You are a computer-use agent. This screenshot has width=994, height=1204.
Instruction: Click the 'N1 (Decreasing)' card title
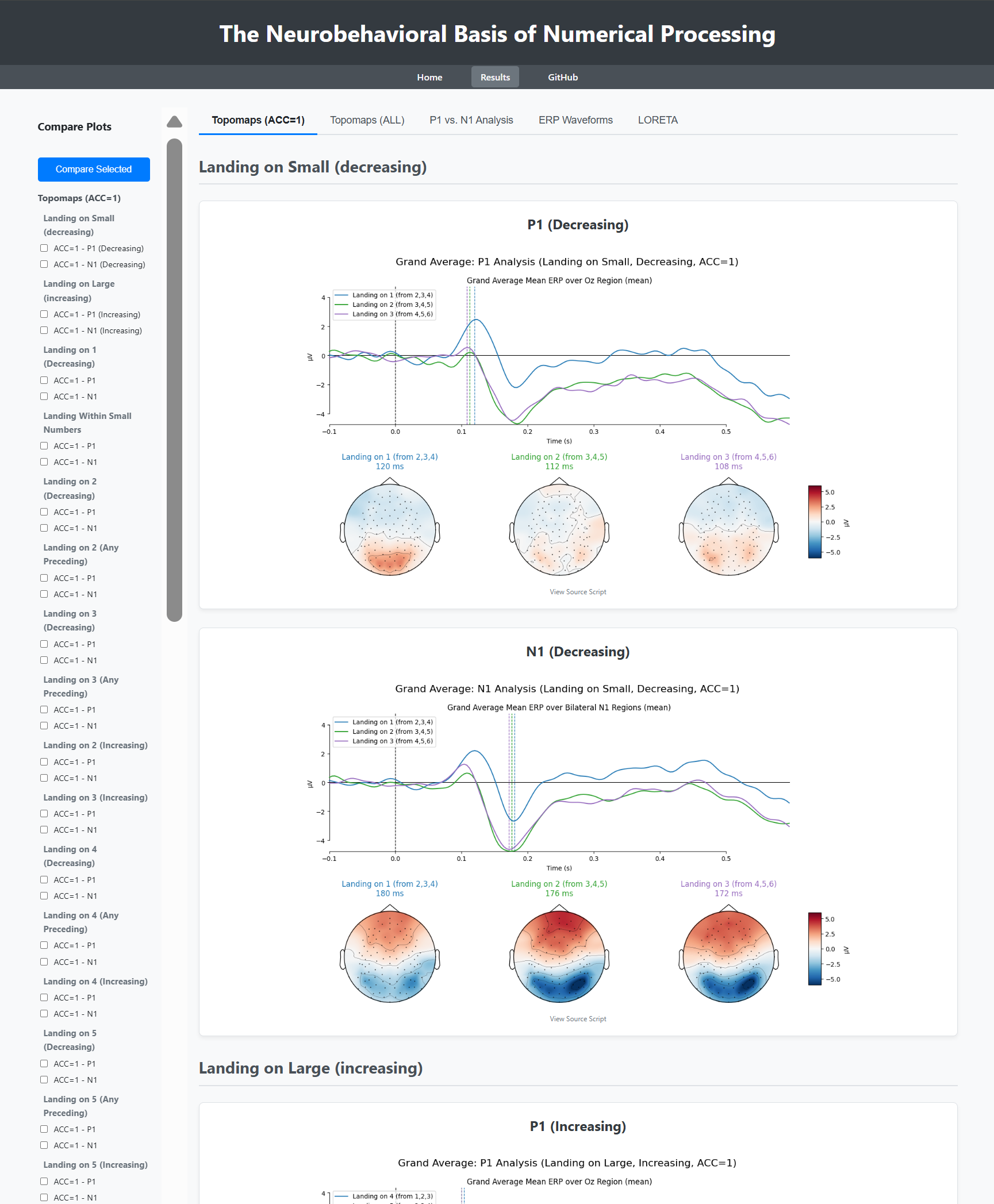point(578,652)
